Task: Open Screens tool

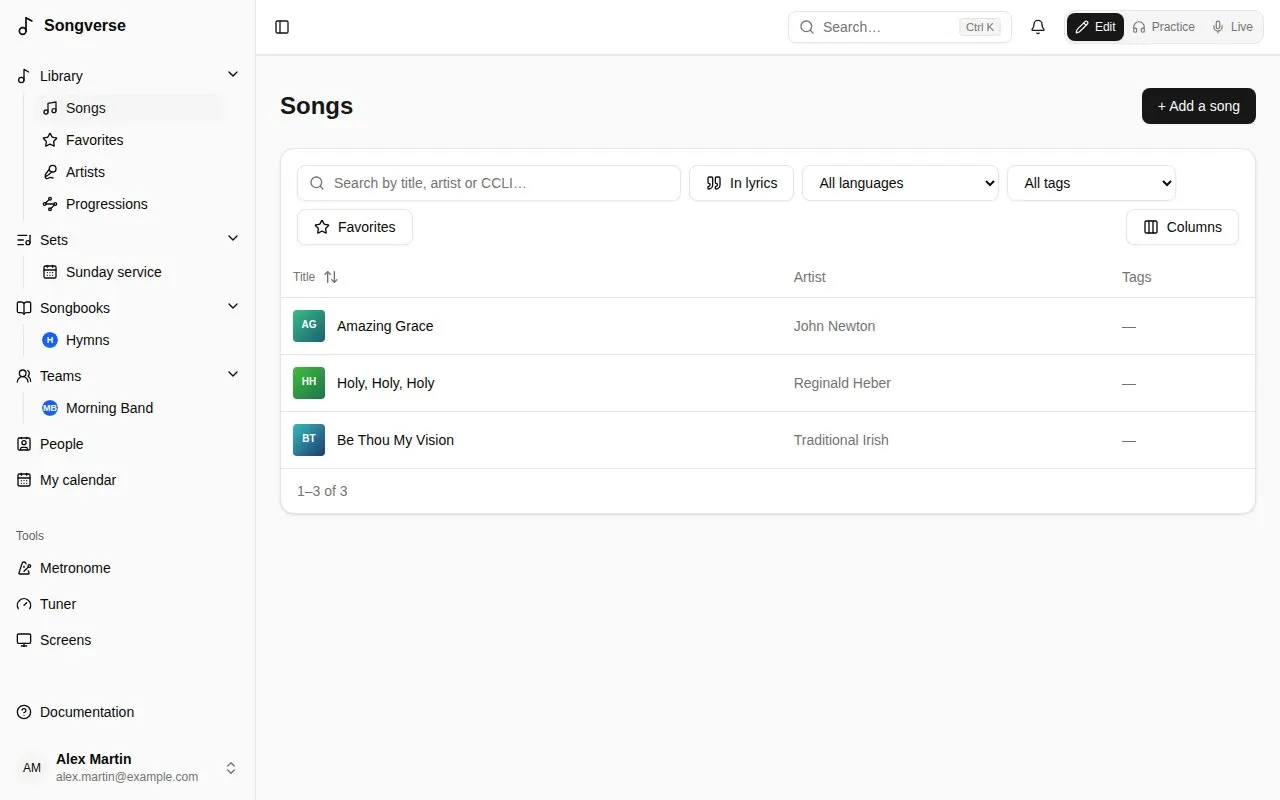Action: 128,640
